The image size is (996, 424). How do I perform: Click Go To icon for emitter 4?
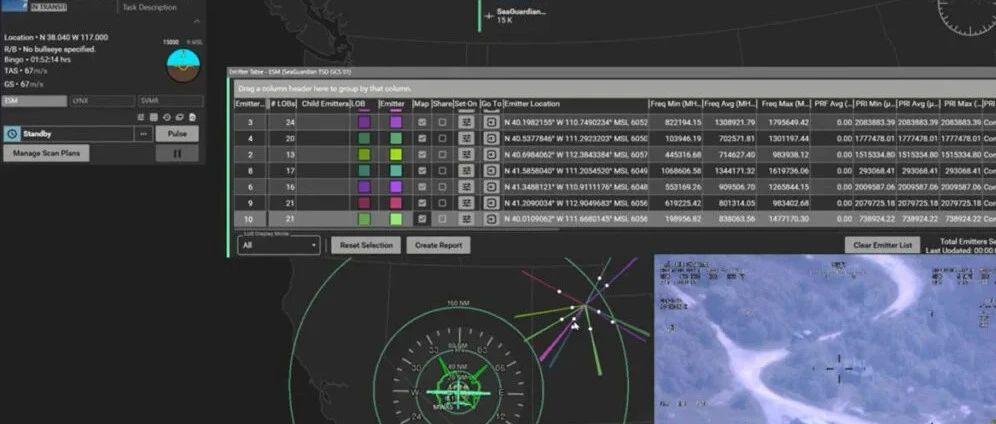point(490,138)
